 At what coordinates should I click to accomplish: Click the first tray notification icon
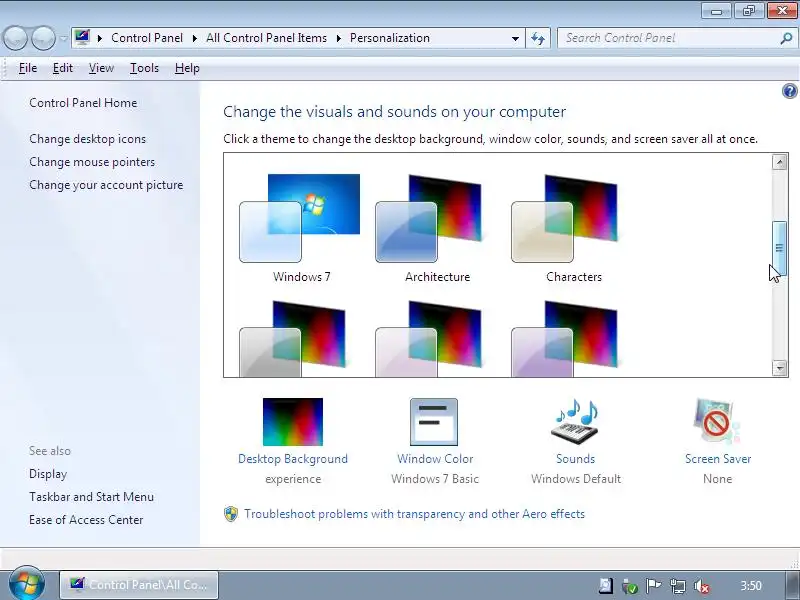click(x=606, y=586)
